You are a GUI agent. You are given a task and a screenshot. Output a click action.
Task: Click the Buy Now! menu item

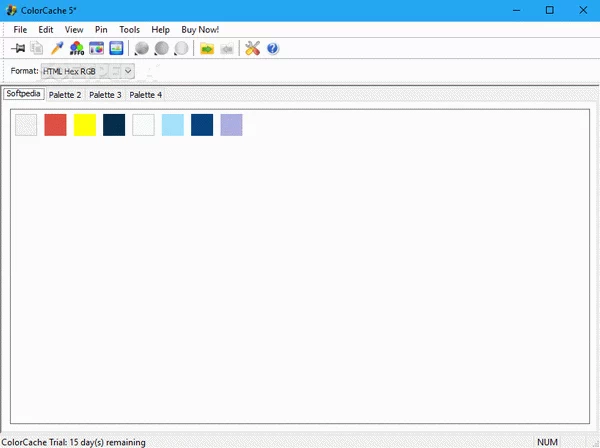(x=200, y=29)
